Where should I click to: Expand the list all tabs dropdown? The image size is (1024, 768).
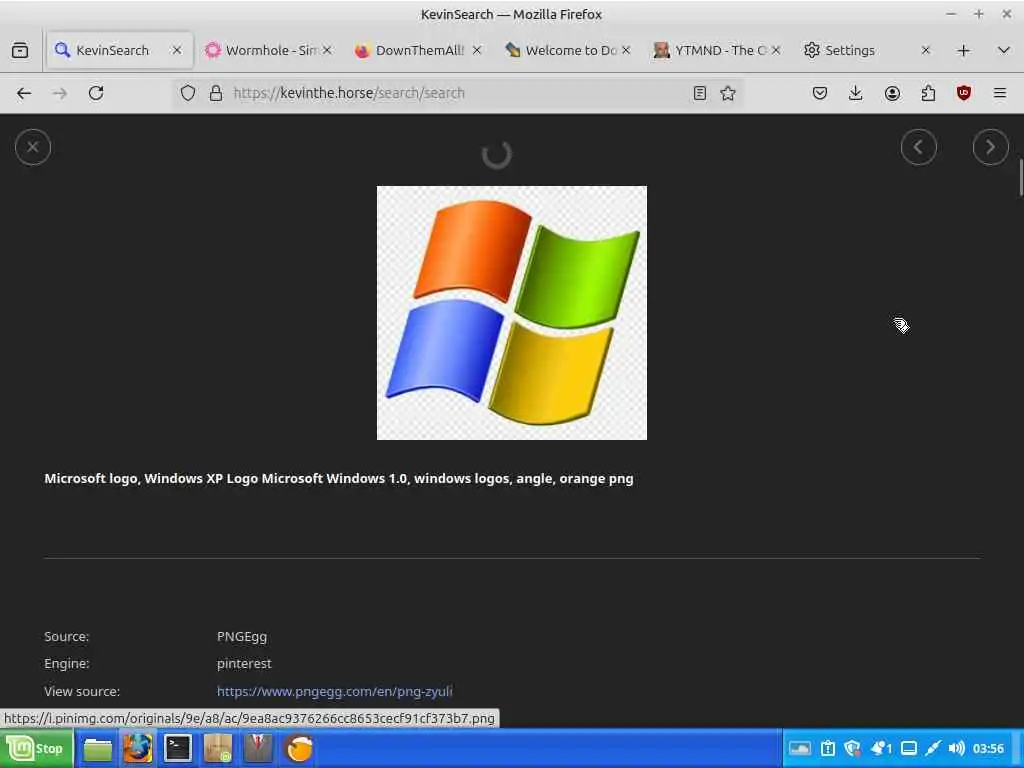pyautogui.click(x=1004, y=50)
